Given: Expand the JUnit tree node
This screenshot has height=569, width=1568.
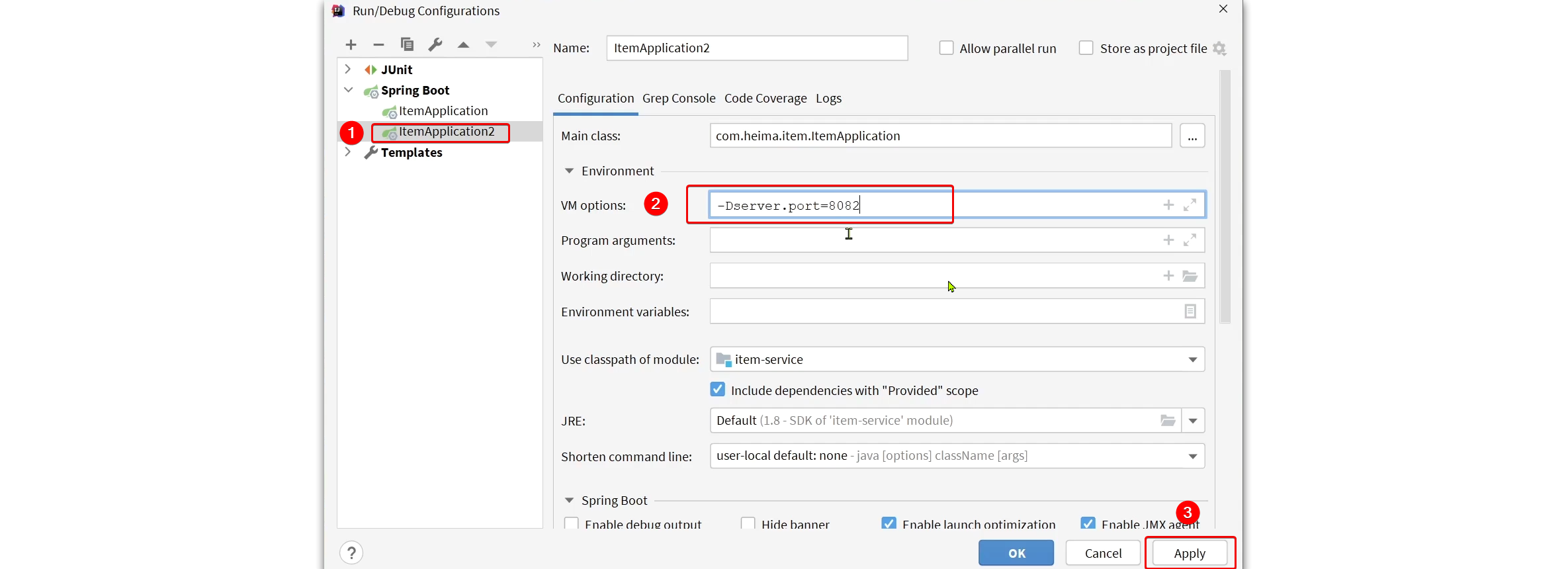Looking at the screenshot, I should point(348,69).
